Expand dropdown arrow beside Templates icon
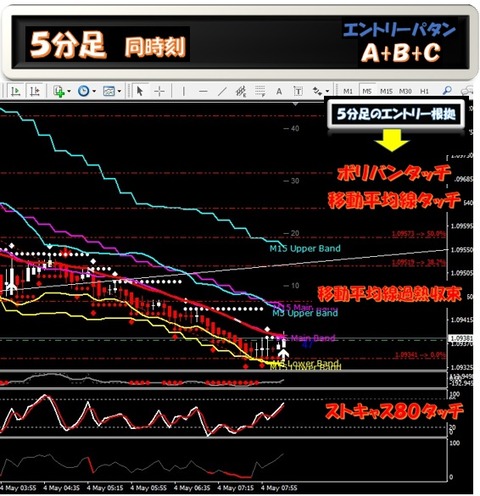This screenshot has height=496, width=480. click(x=119, y=91)
